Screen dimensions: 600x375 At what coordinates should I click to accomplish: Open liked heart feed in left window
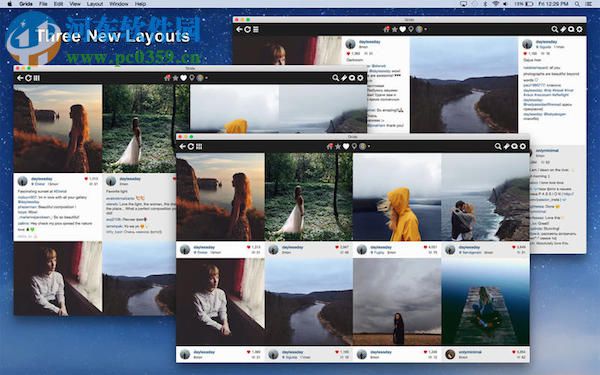click(184, 78)
